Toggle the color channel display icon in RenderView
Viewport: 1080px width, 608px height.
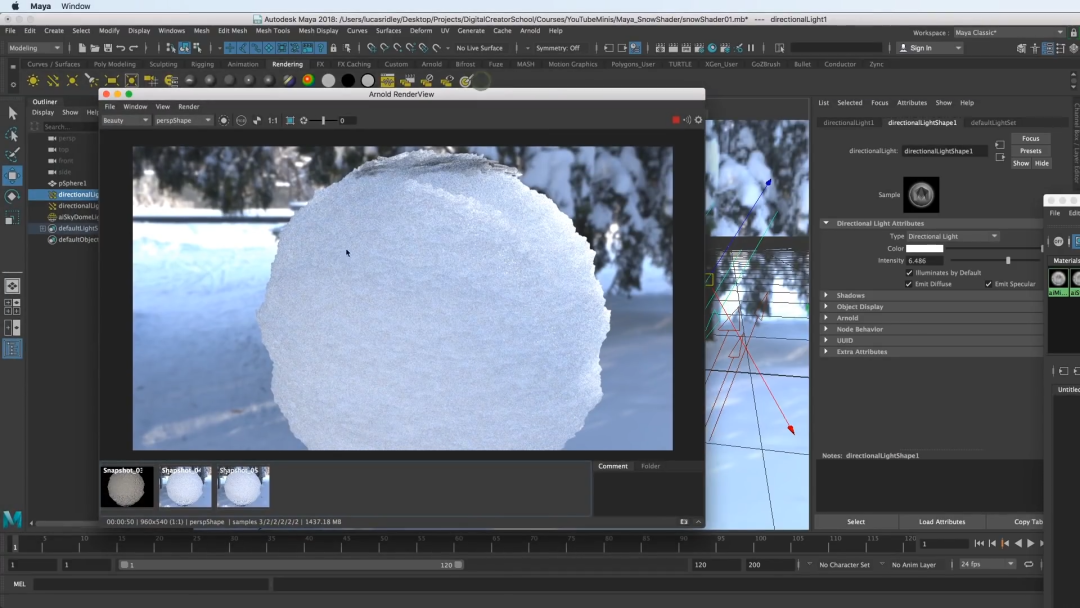tap(241, 120)
